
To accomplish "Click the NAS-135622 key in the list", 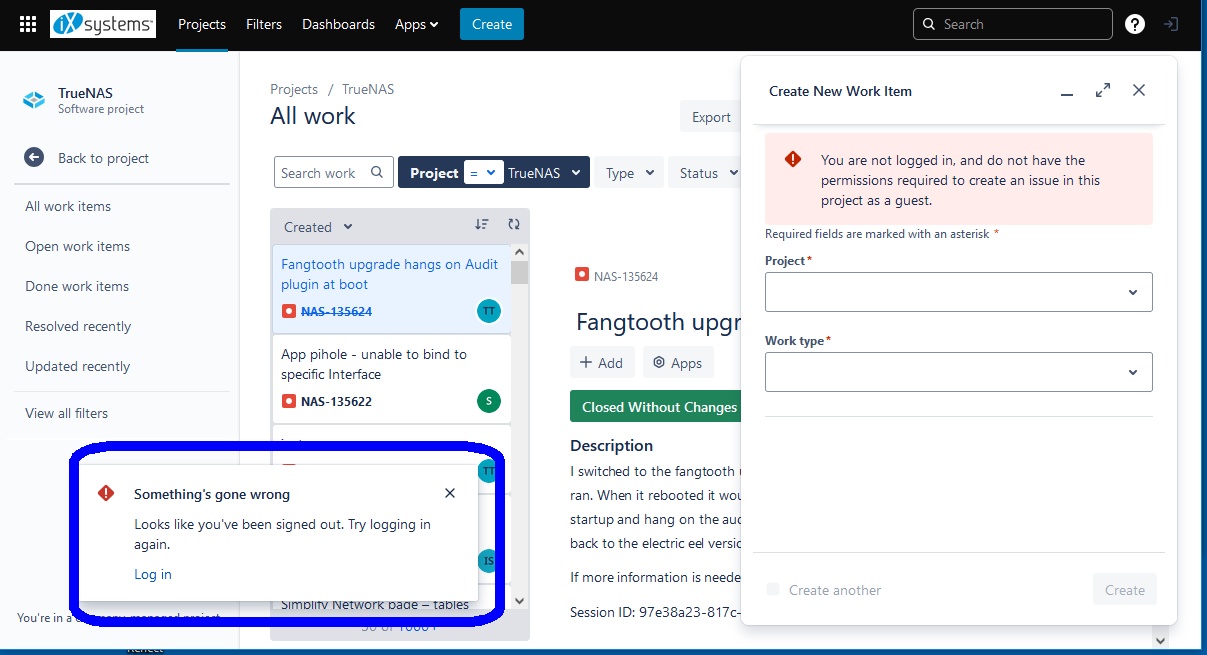I will pyautogui.click(x=336, y=402).
